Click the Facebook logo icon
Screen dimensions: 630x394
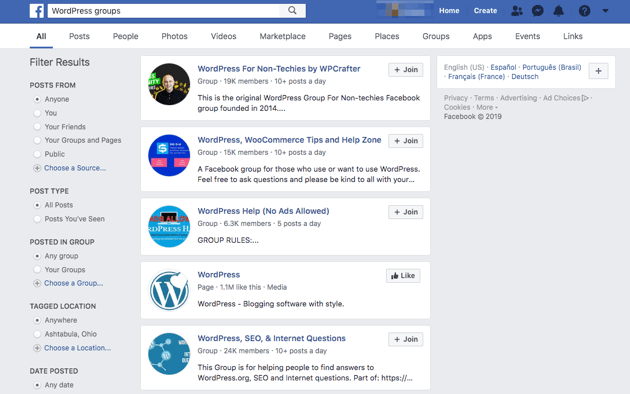(37, 11)
